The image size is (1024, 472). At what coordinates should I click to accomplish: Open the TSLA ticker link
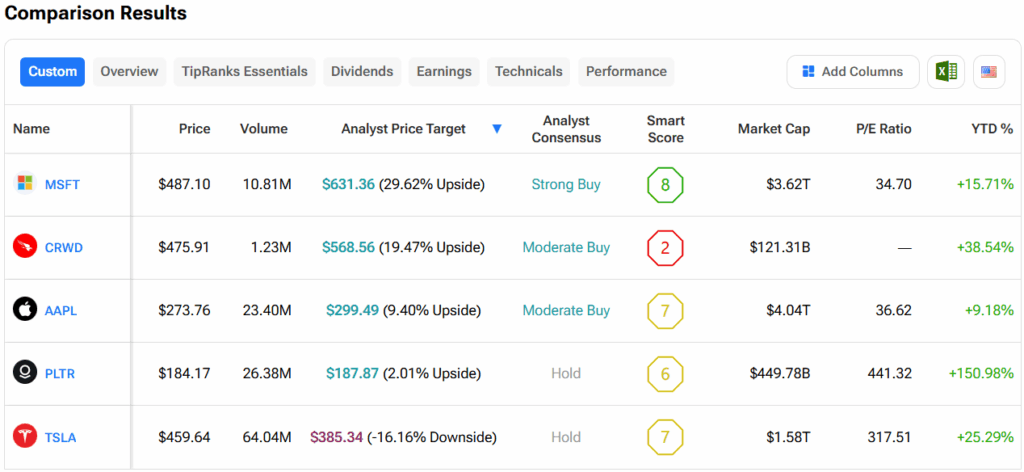pyautogui.click(x=60, y=437)
